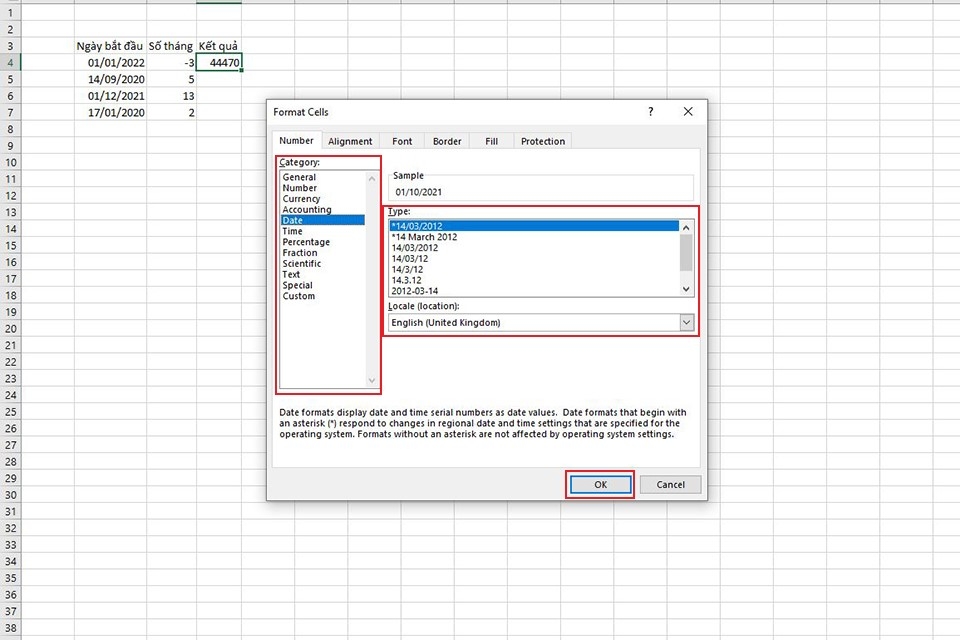
Task: Click the Category list scroll up arrow
Action: pyautogui.click(x=372, y=177)
